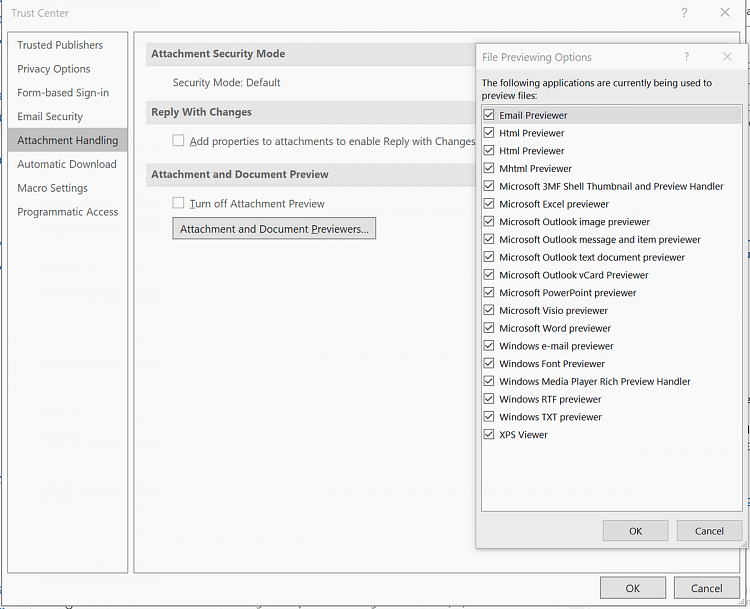This screenshot has width=750, height=609.
Task: Go to Programmatic Access section
Action: coord(67,212)
